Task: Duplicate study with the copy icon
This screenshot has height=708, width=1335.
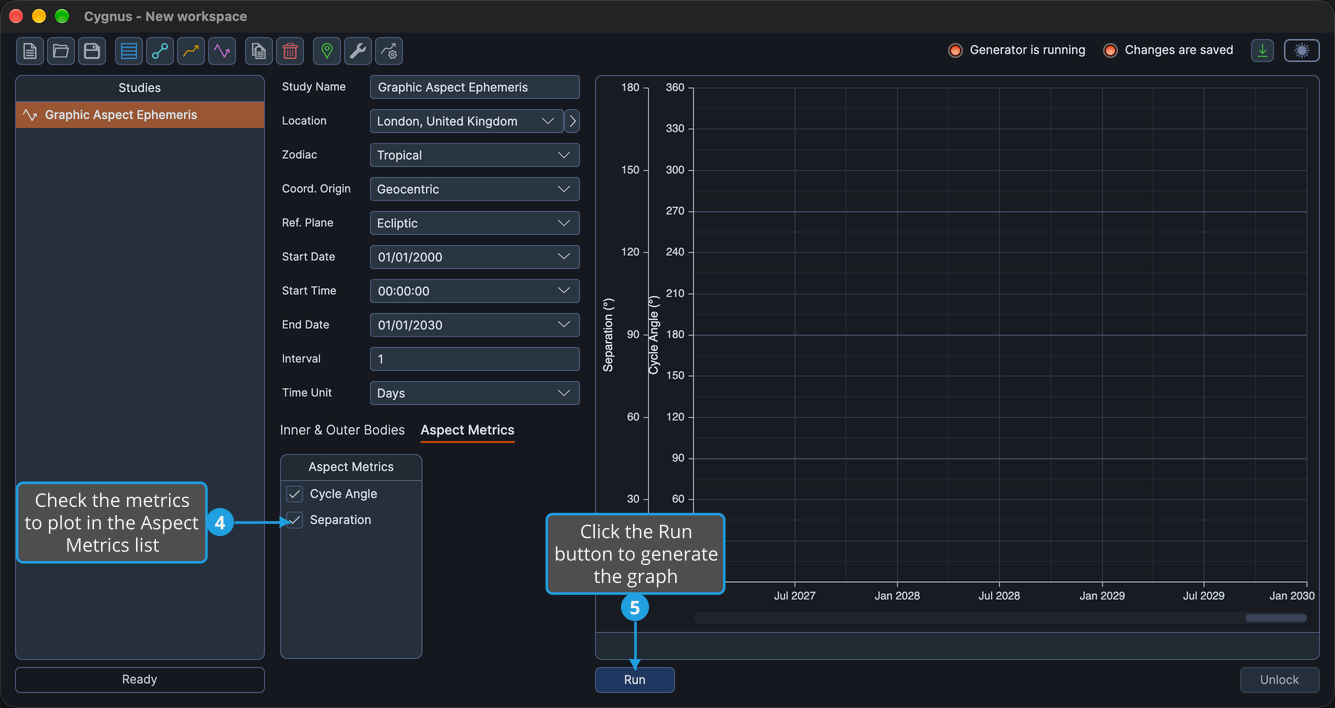Action: [259, 51]
